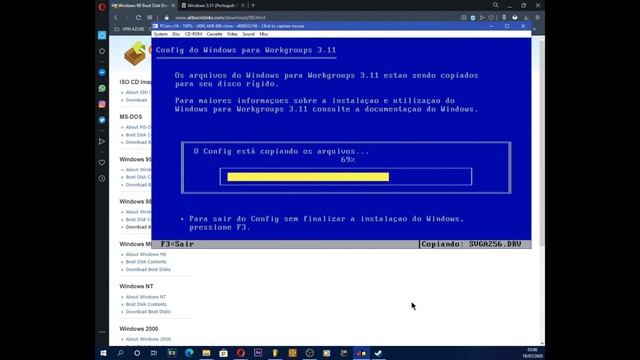Open Windows ME 'Download Boot Disks' link
The image size is (640, 360).
tap(148, 269)
